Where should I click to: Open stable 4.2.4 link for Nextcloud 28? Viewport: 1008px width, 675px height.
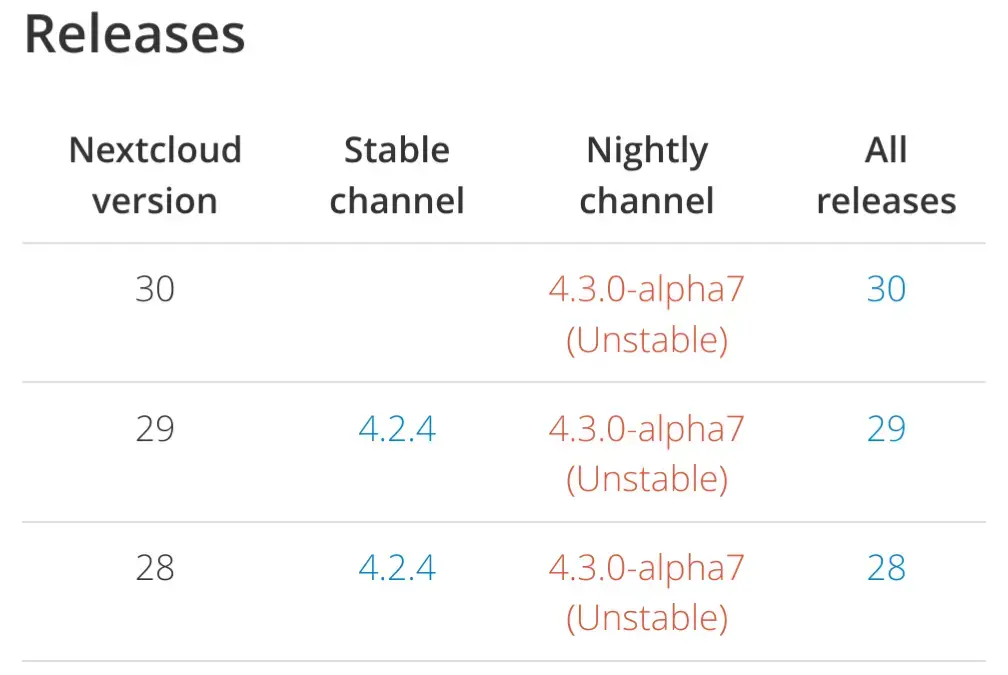pyautogui.click(x=397, y=568)
